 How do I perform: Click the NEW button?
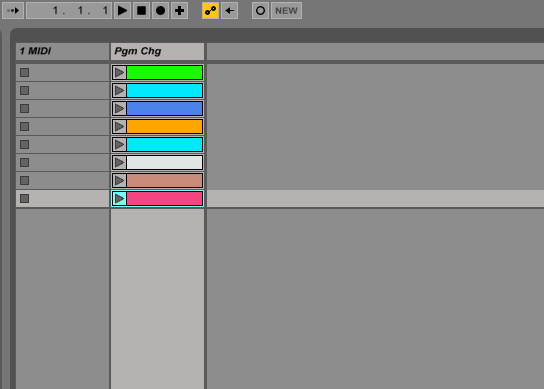tap(286, 11)
